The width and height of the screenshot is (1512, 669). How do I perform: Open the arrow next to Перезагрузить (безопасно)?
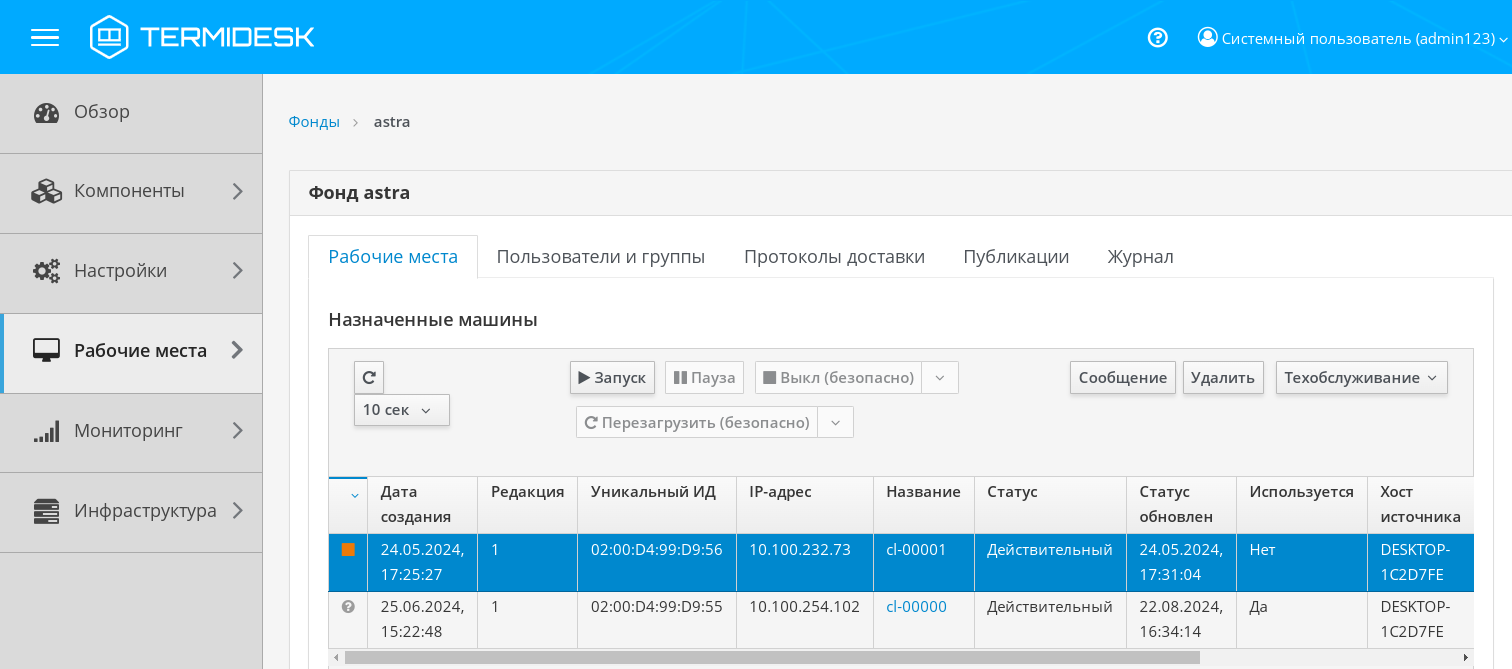(x=835, y=423)
